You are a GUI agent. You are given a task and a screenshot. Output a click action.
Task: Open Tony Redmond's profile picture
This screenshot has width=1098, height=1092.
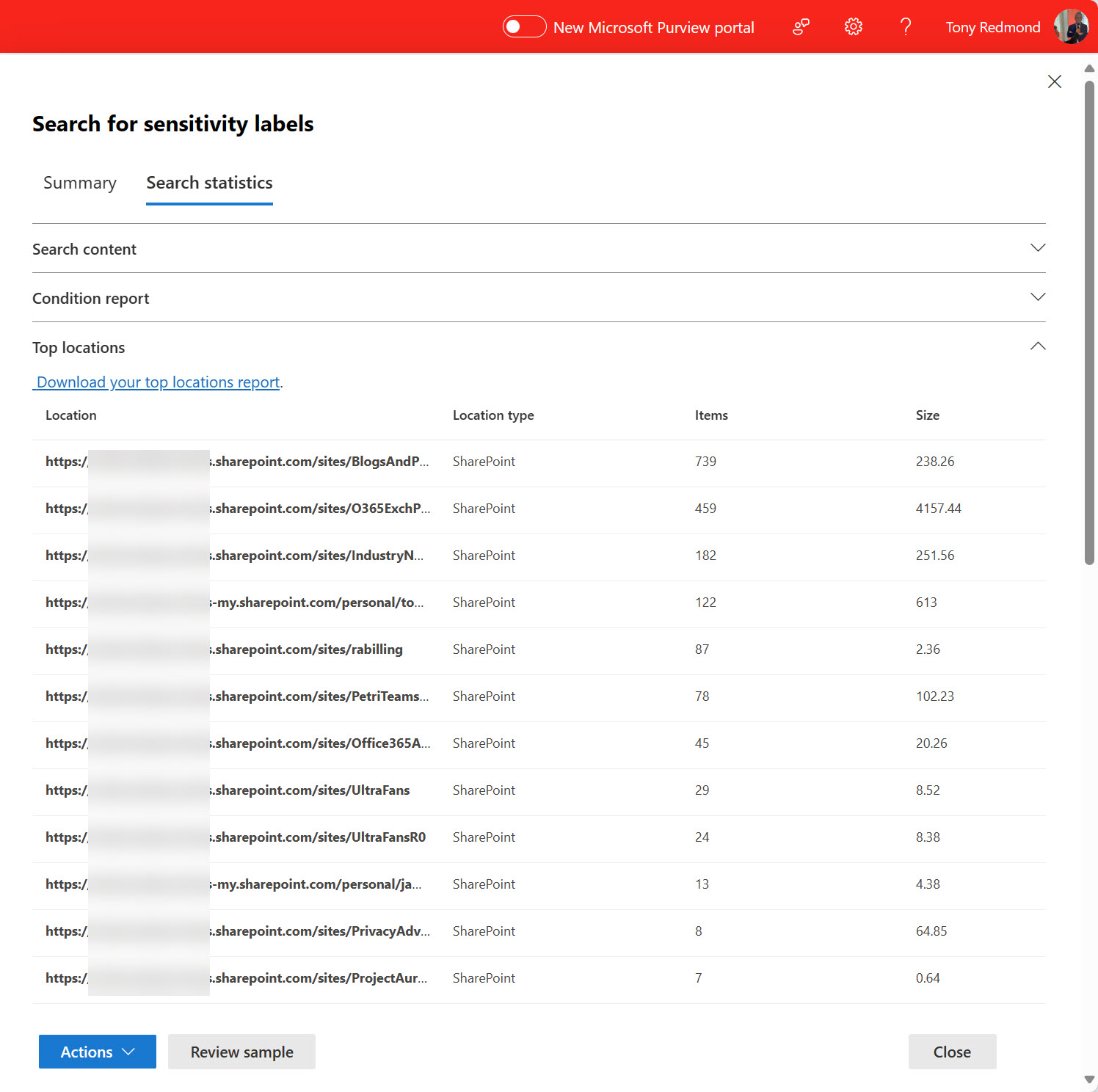pos(1071,27)
